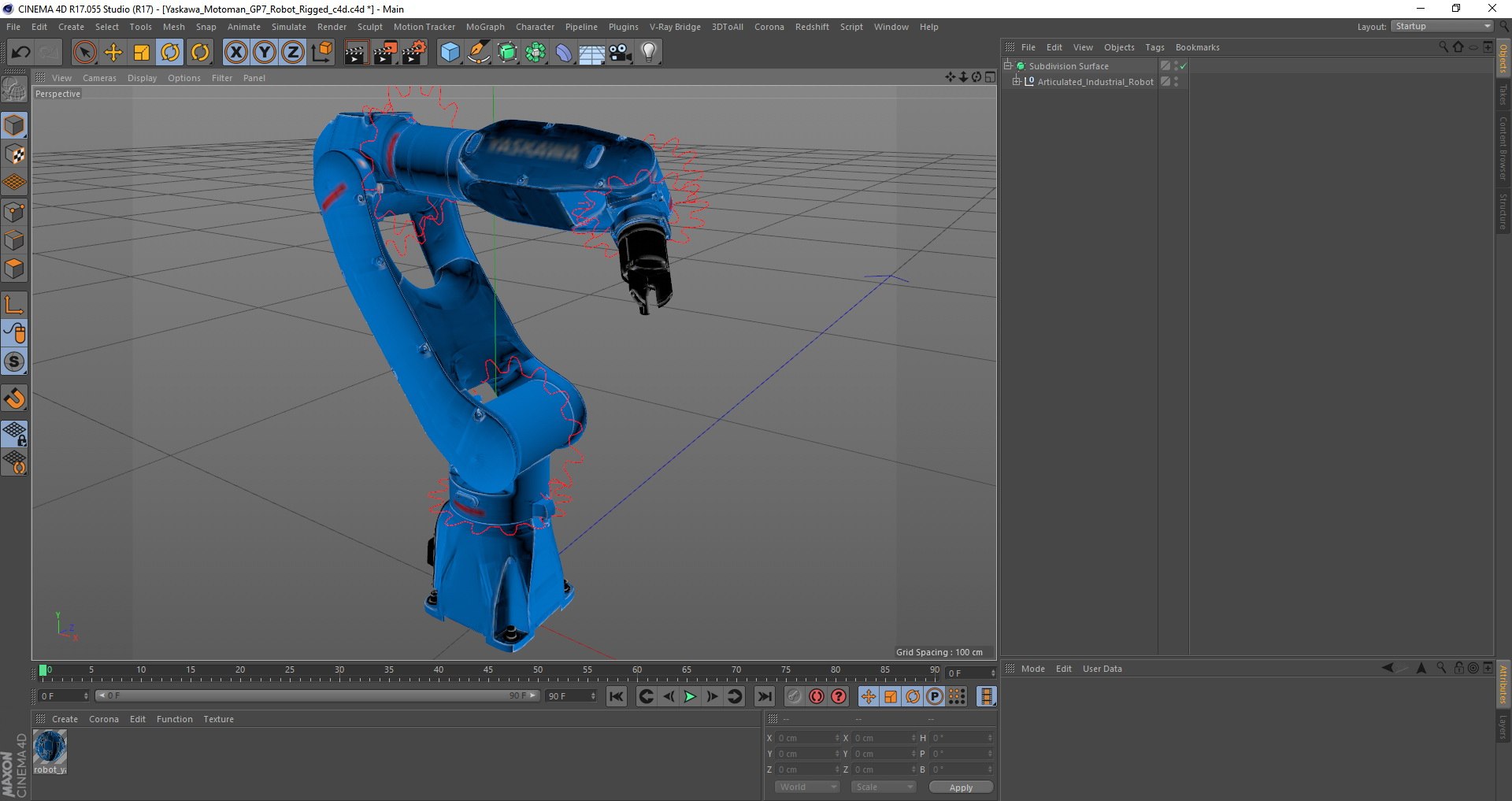Open the Objects manager Tags menu
This screenshot has width=1512, height=801.
tap(1154, 47)
